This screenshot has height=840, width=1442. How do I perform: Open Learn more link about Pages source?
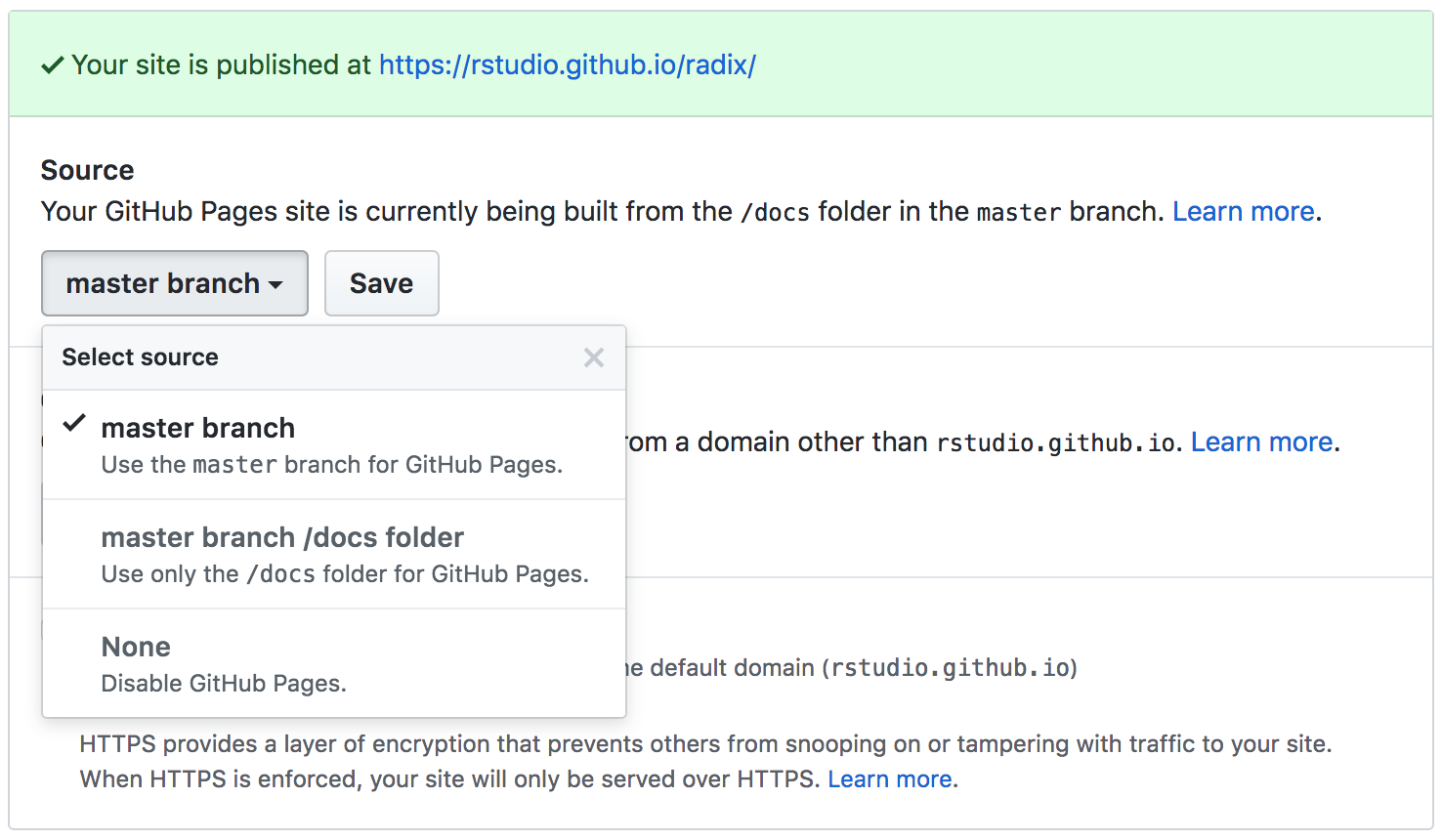(1243, 212)
